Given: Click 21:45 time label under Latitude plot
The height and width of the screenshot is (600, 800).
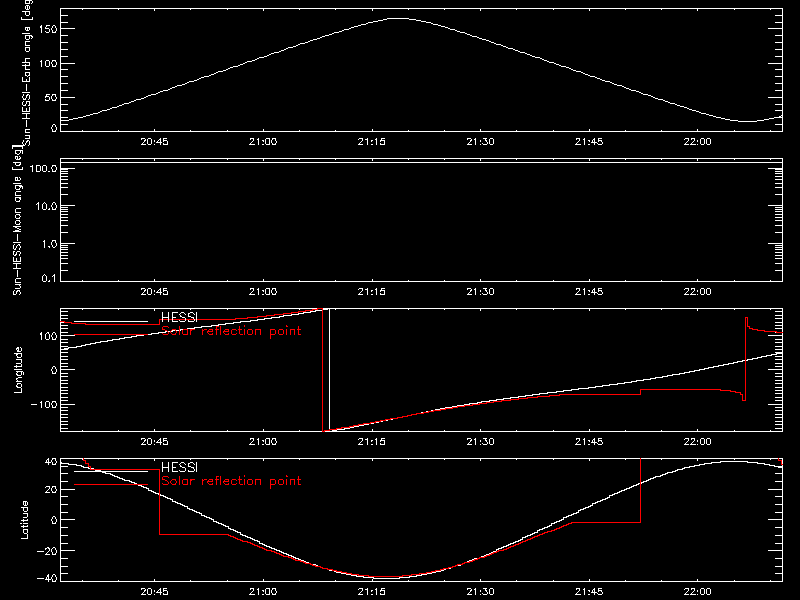Looking at the screenshot, I should point(589,592).
